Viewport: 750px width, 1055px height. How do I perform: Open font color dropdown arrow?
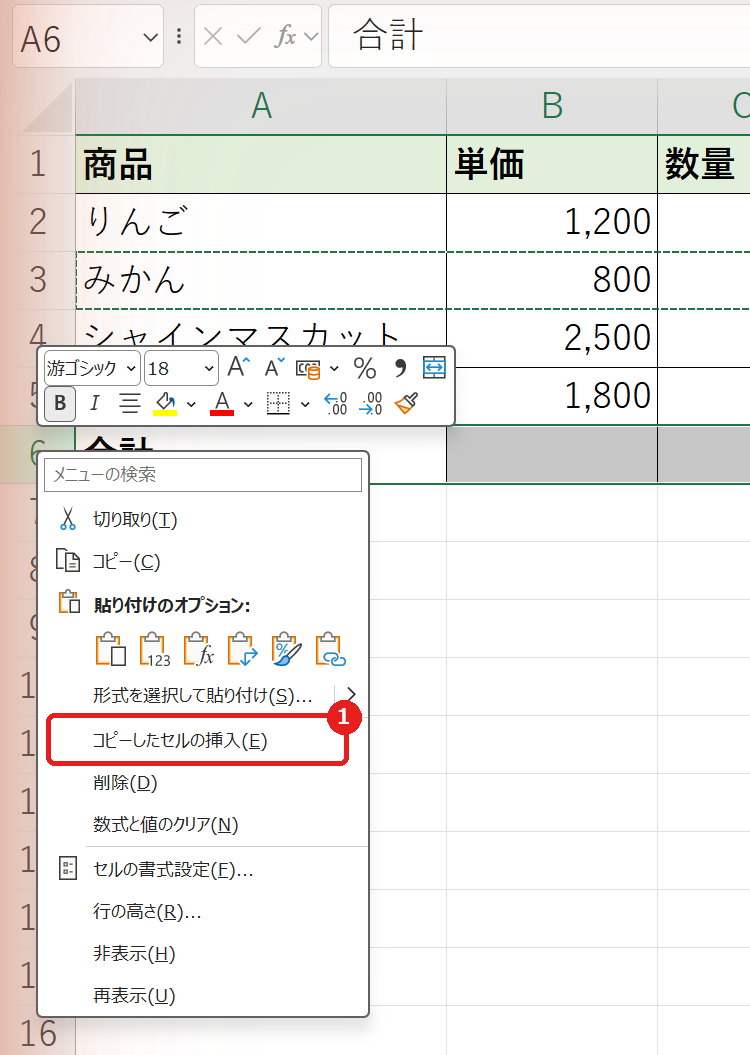pyautogui.click(x=248, y=404)
